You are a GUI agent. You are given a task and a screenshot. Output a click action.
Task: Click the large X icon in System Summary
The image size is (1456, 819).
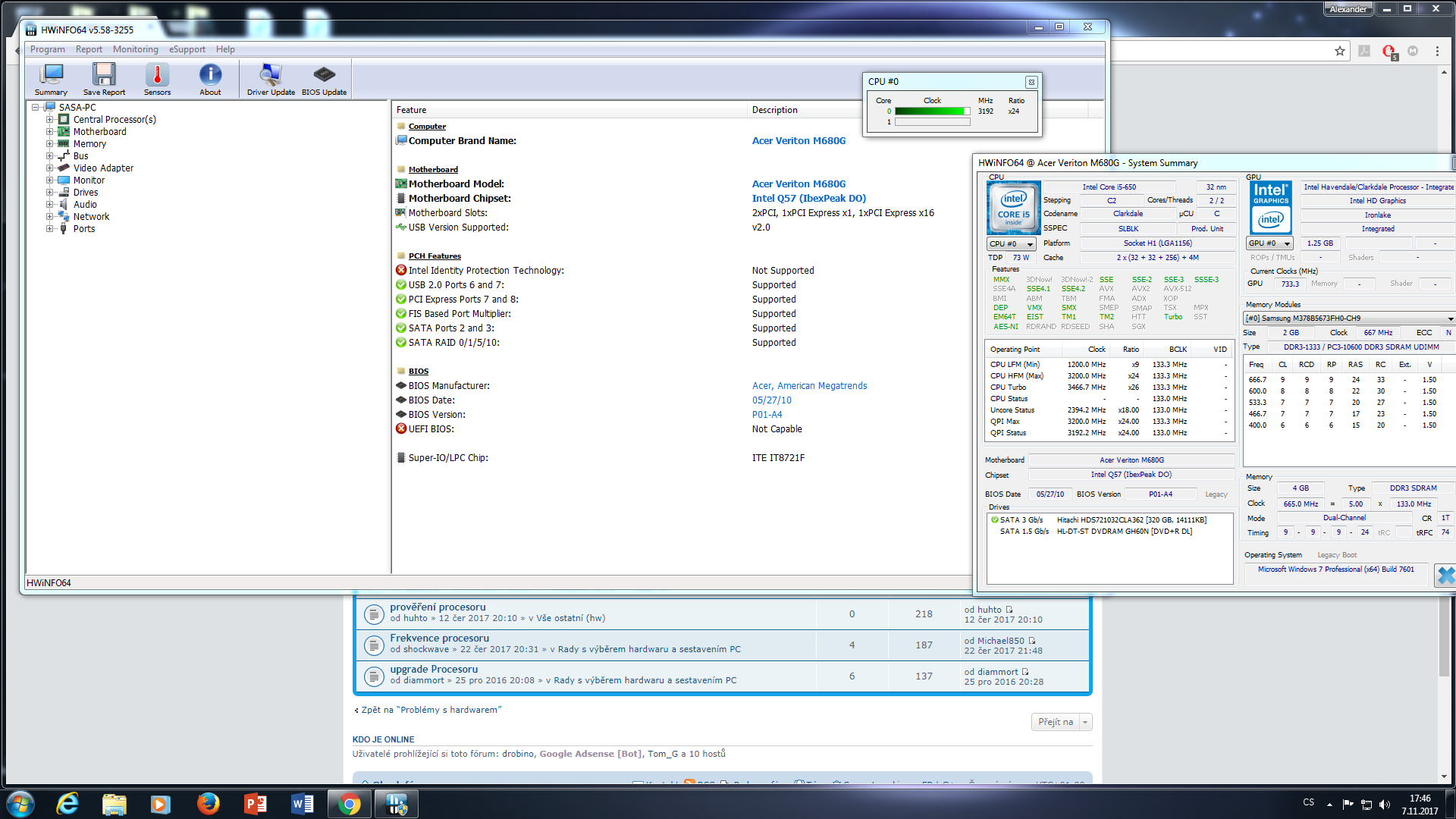click(x=1445, y=576)
